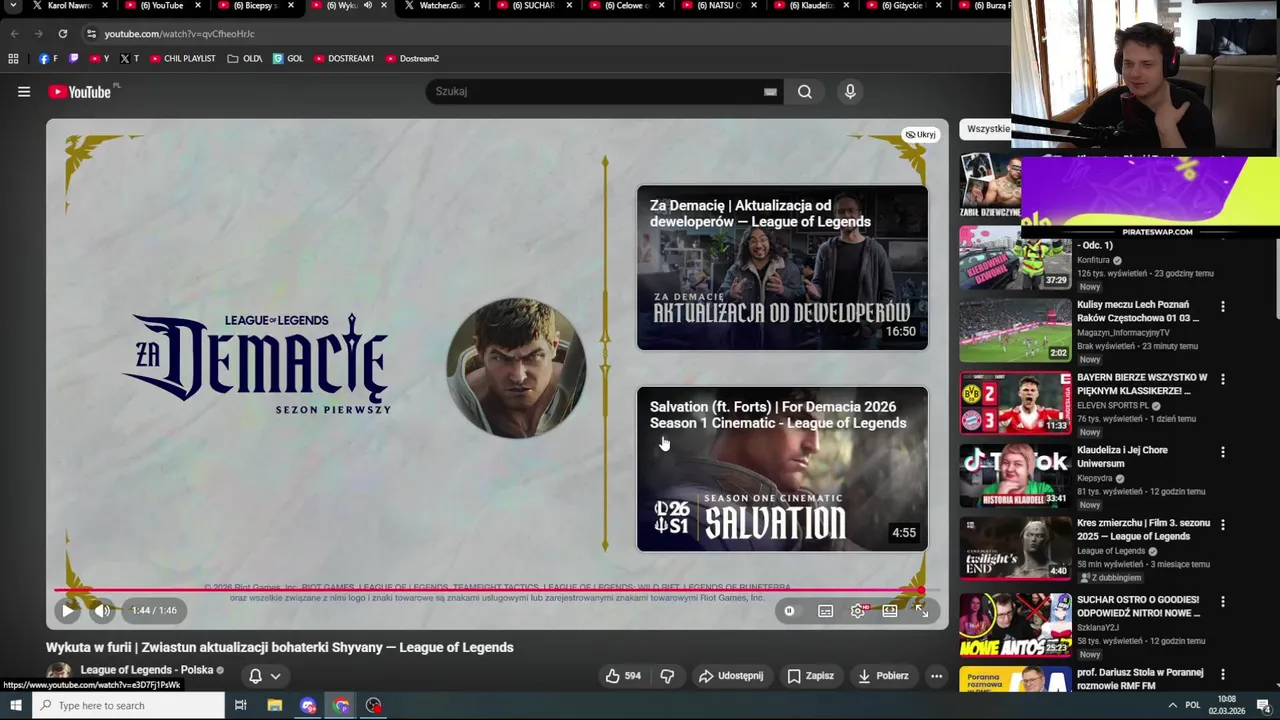Seek on the red video progress bar
The image size is (1280, 720).
click(x=496, y=590)
